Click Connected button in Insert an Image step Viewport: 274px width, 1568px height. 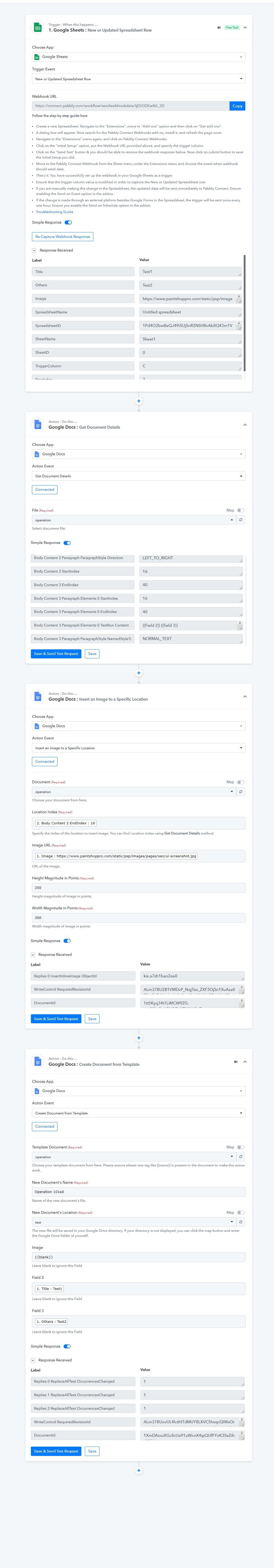pyautogui.click(x=44, y=761)
